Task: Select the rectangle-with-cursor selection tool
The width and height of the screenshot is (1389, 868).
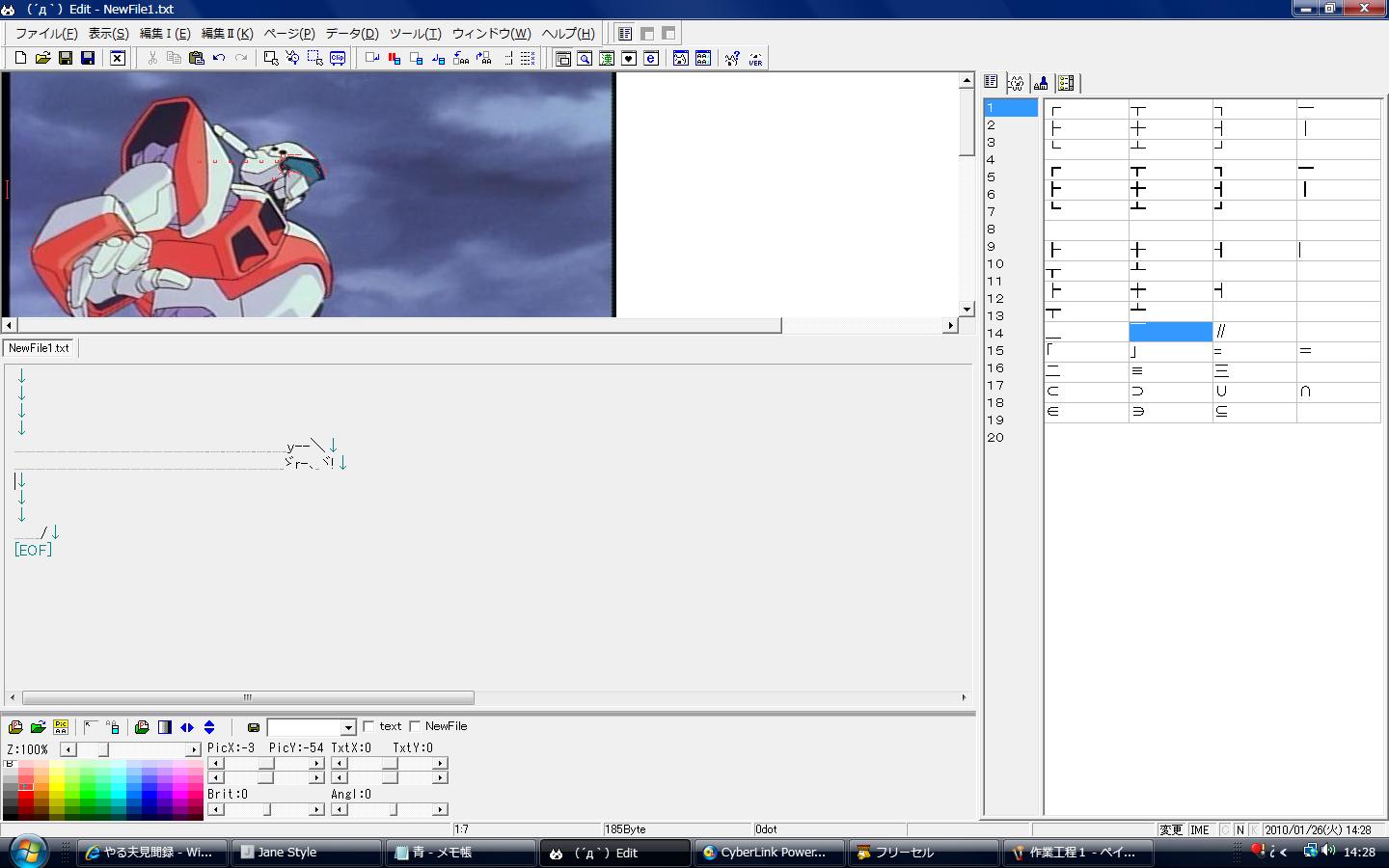Action: [271, 58]
